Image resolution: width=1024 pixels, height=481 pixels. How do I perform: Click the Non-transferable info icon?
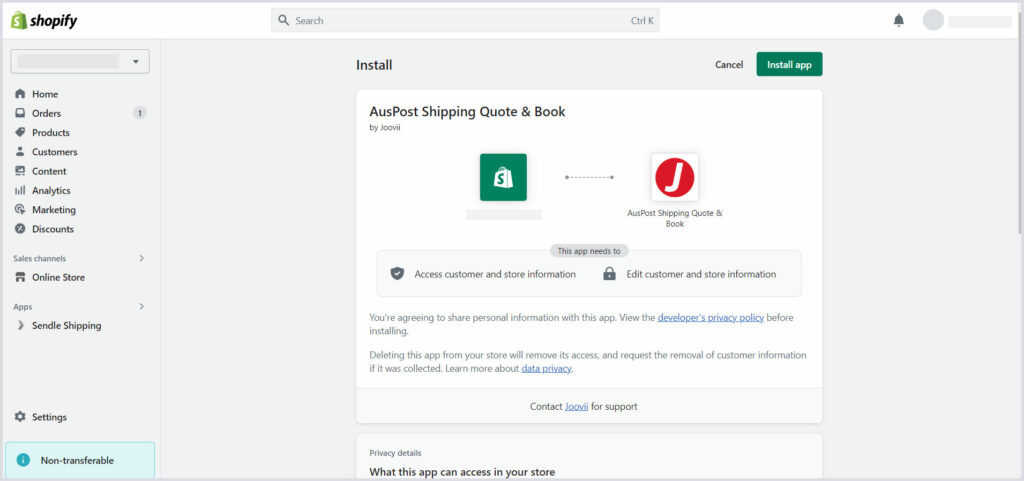24,460
